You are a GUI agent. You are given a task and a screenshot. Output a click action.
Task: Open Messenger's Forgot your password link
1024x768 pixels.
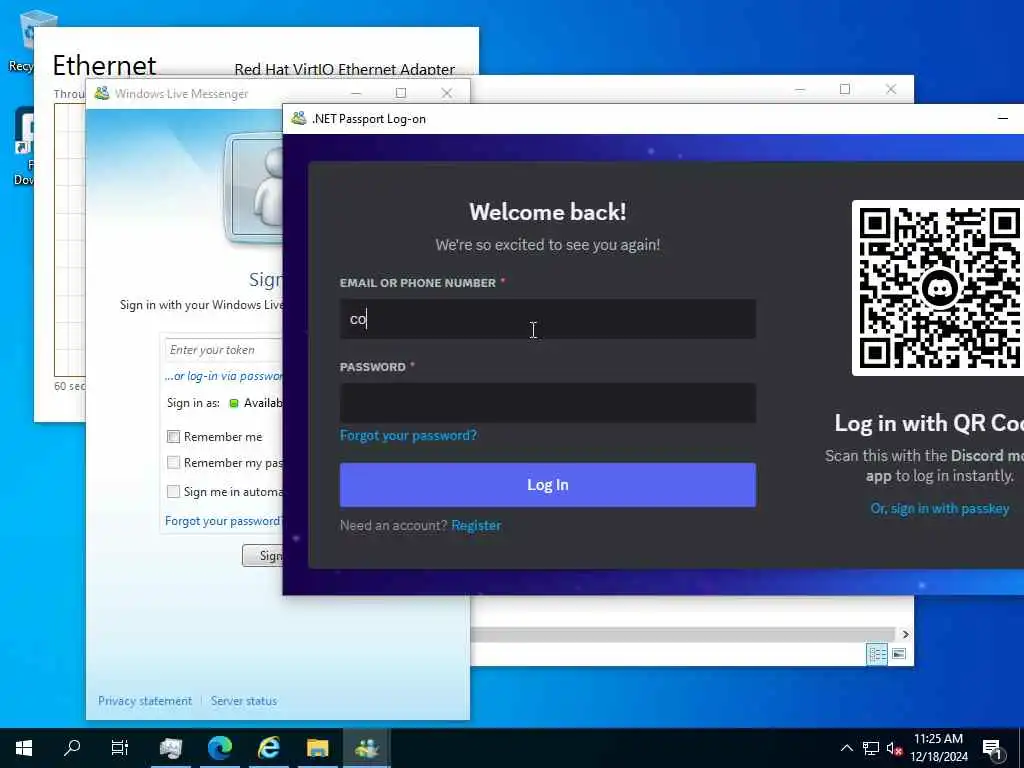(223, 521)
